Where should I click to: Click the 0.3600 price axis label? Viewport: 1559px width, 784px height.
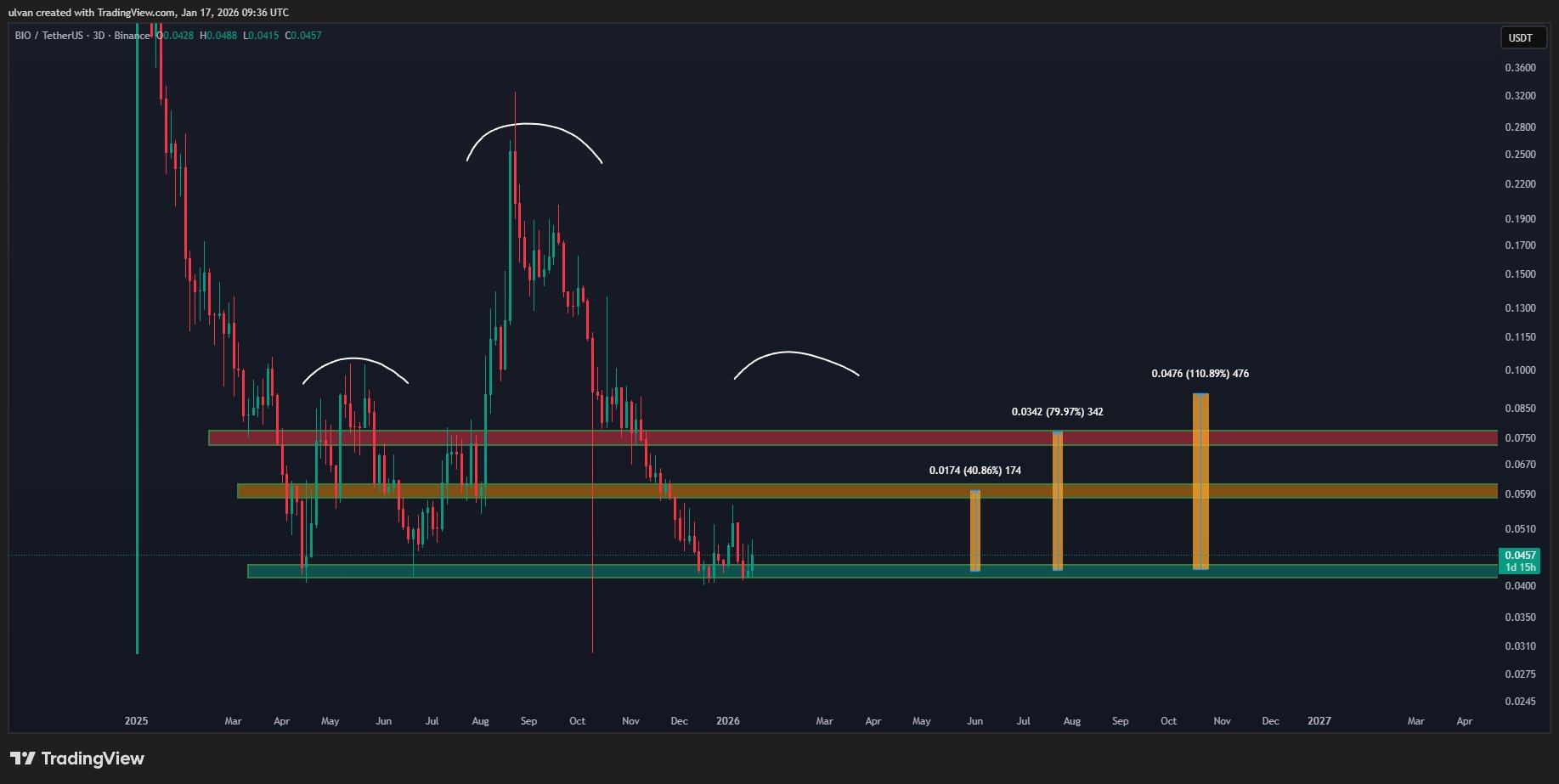click(x=1520, y=68)
